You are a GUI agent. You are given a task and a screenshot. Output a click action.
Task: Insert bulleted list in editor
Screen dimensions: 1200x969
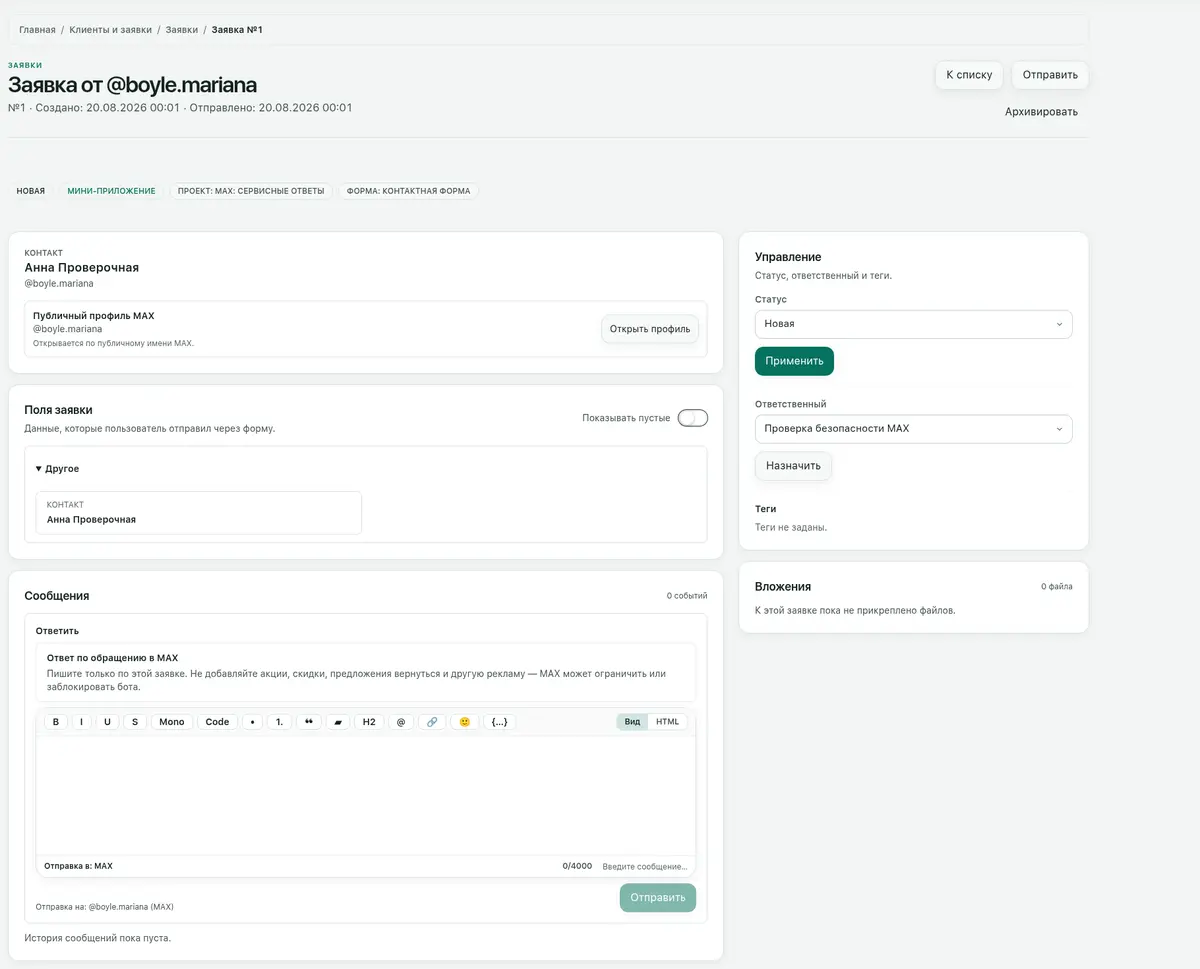(x=252, y=722)
